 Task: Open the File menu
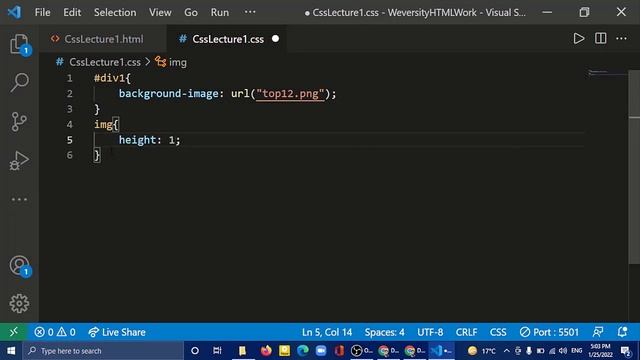[42, 12]
